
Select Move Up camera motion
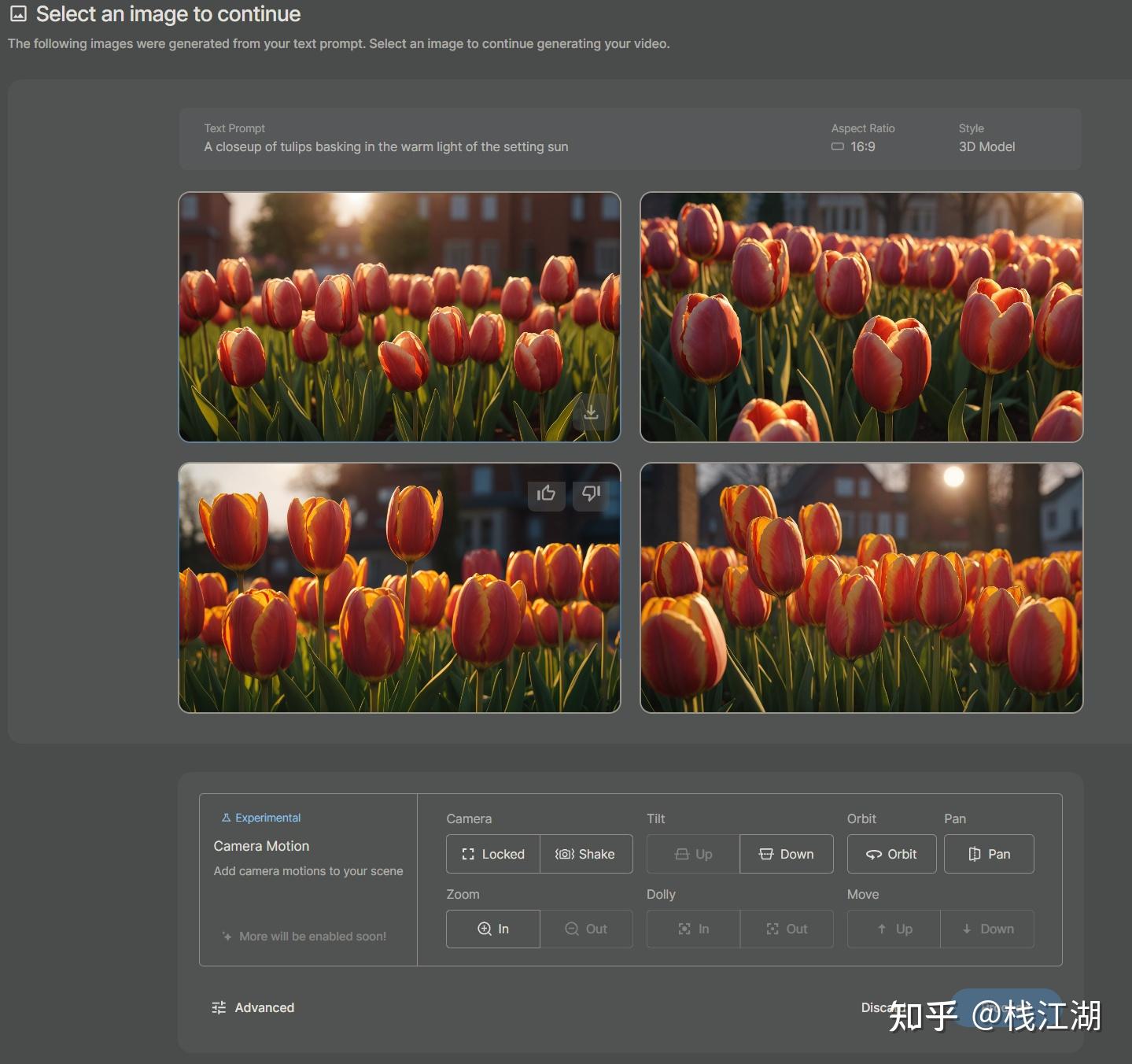(x=894, y=929)
